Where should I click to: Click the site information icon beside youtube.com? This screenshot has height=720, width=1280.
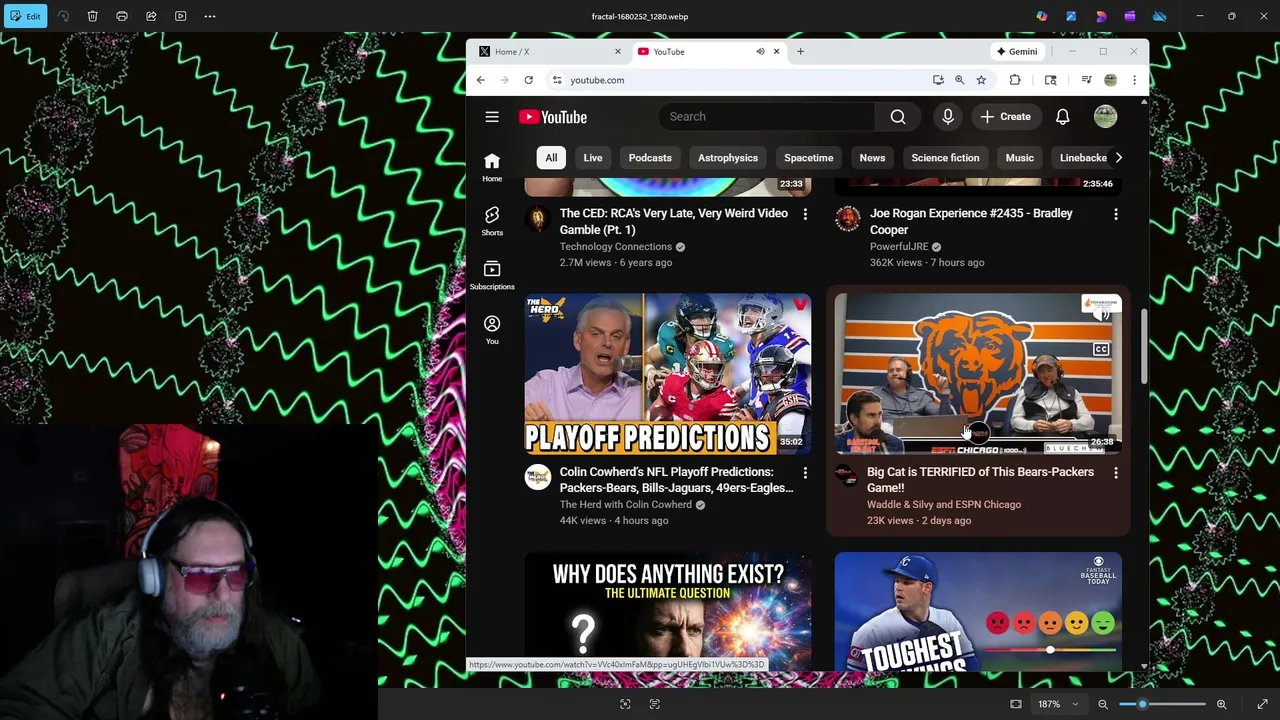pyautogui.click(x=557, y=80)
